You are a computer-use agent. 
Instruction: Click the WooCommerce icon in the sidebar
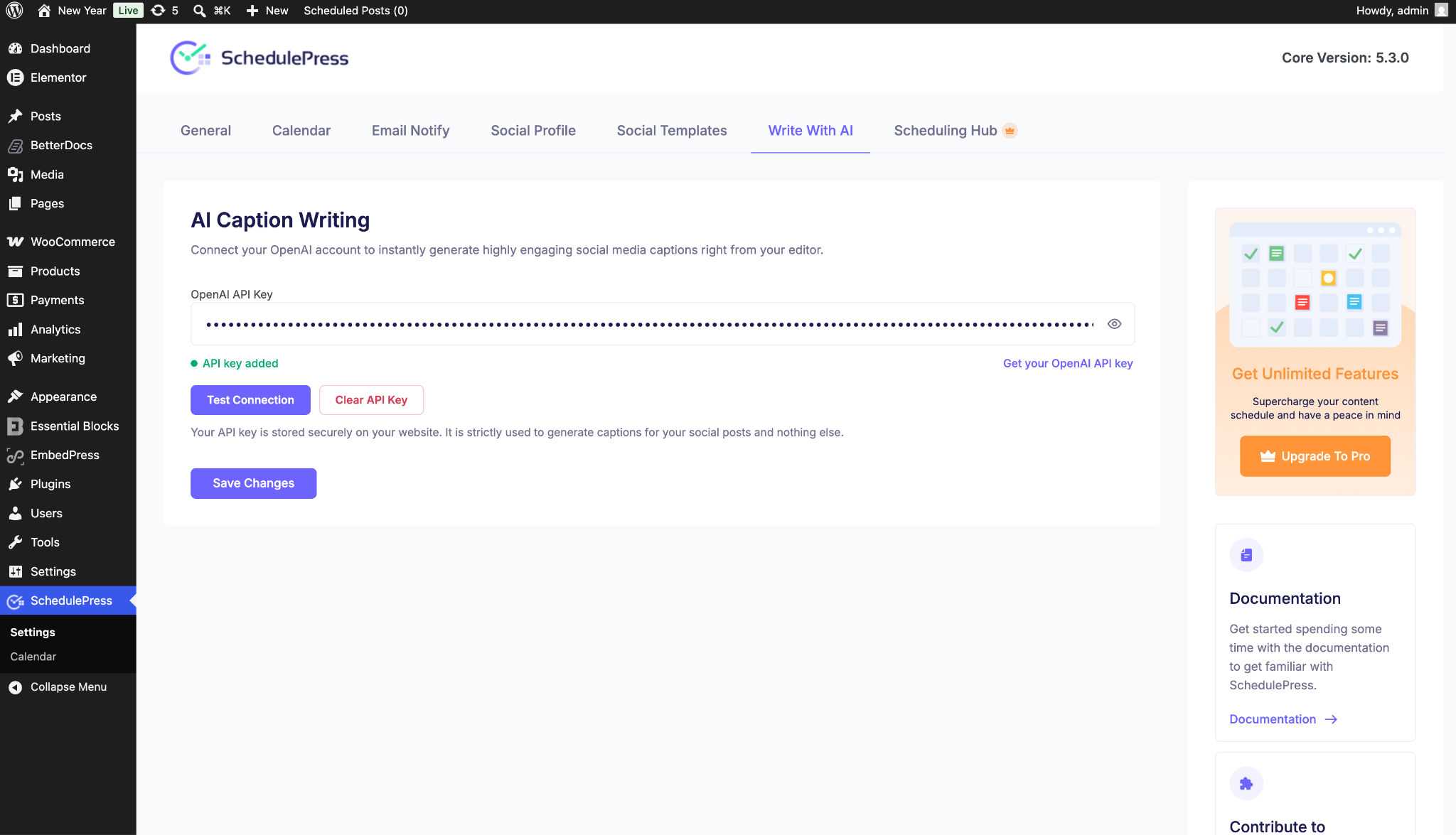point(15,242)
